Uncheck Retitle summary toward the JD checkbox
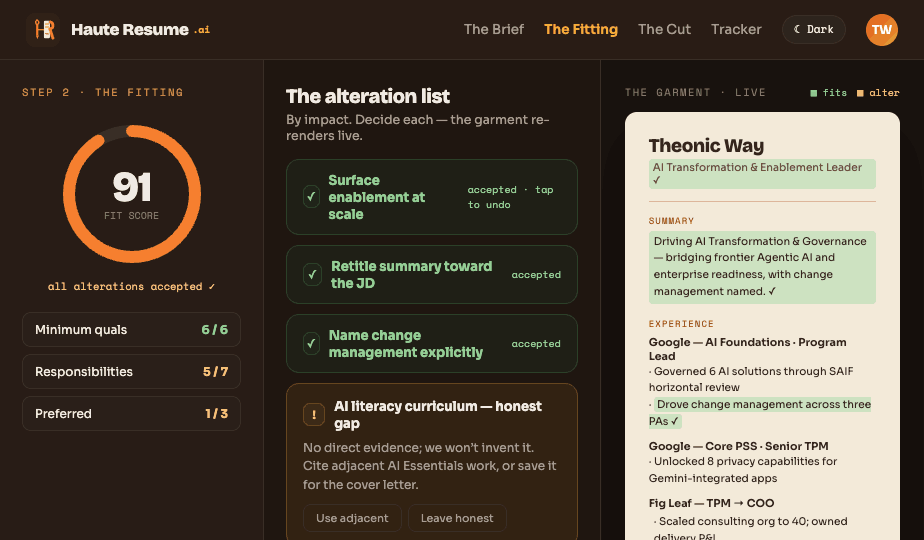 click(312, 275)
